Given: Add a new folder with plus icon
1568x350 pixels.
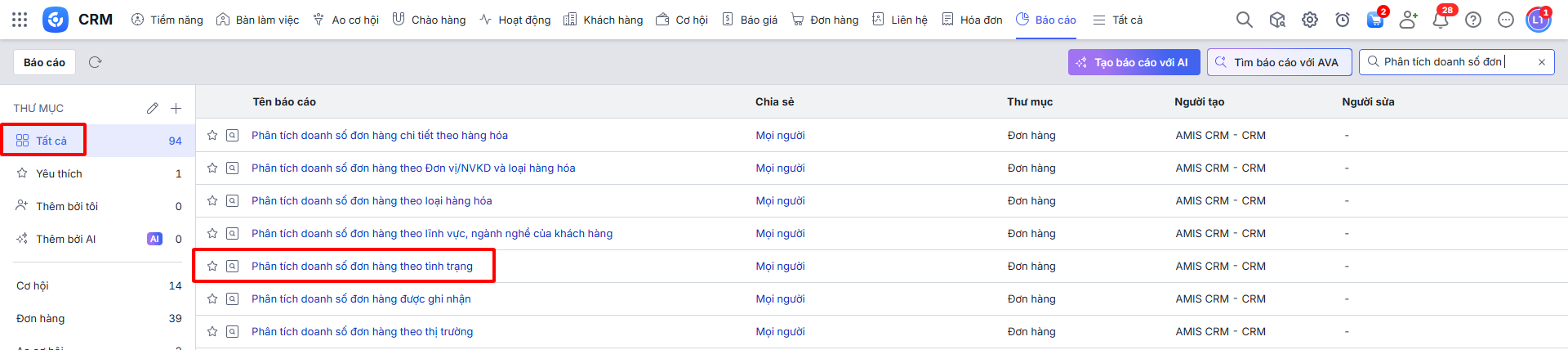Looking at the screenshot, I should tap(176, 108).
